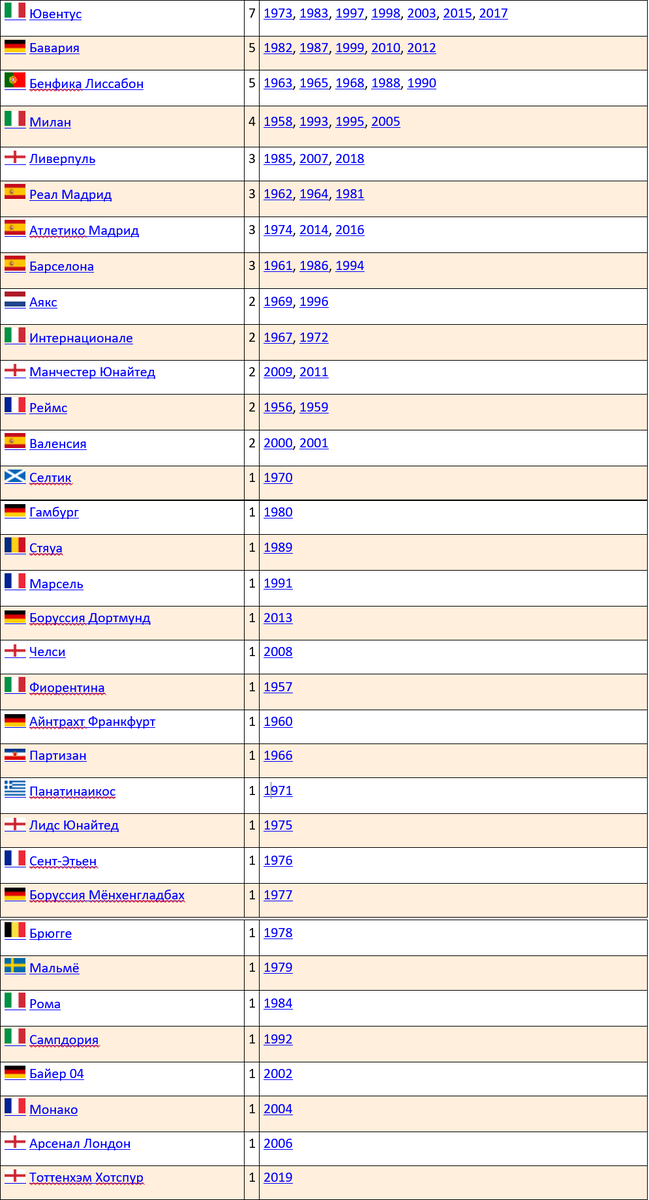Click the German flag beside Гамбург
This screenshot has height=1200, width=649.
15,511
